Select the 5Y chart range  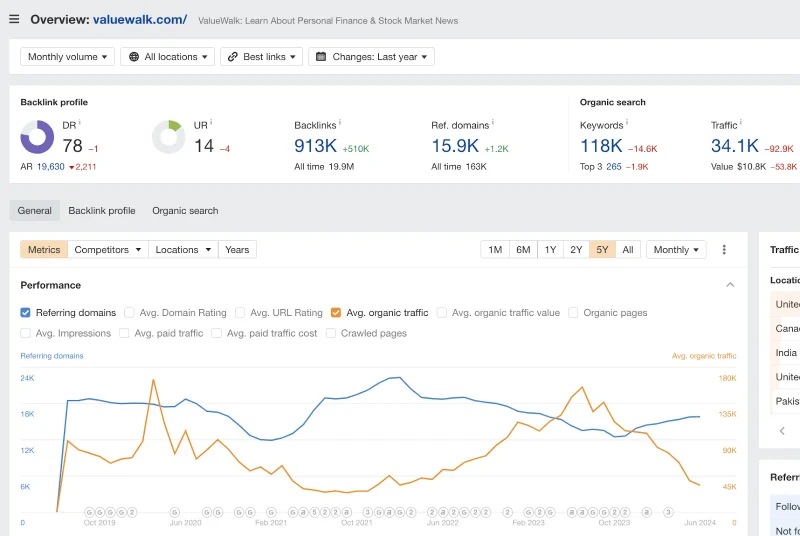[x=602, y=249]
